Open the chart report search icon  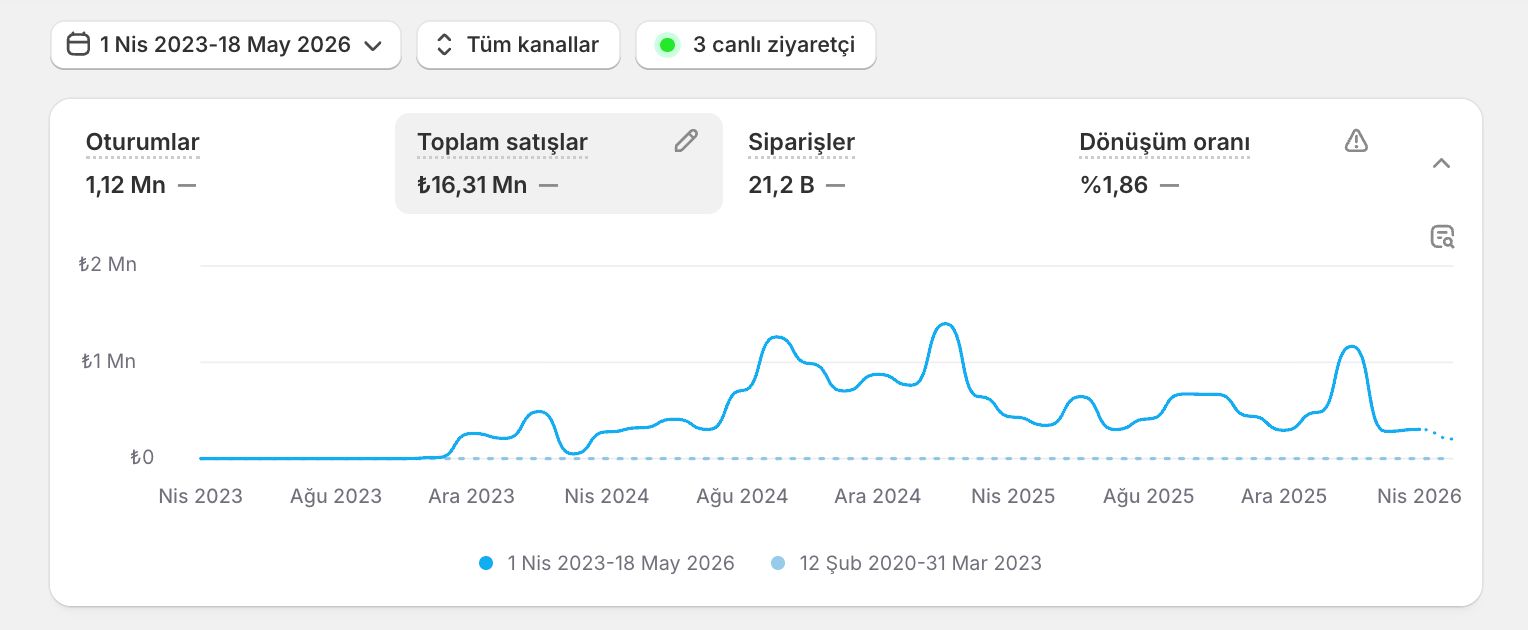pos(1442,237)
